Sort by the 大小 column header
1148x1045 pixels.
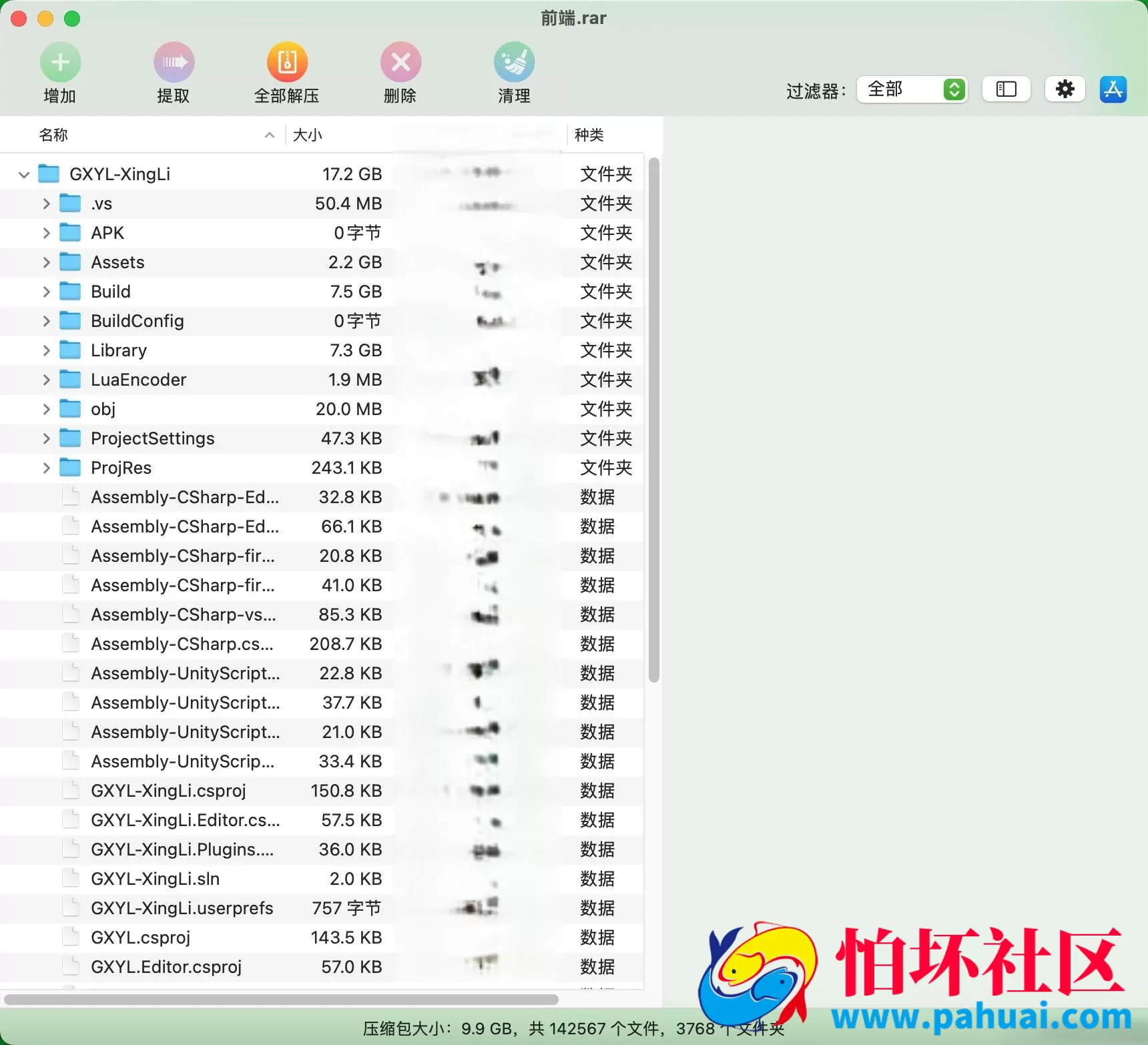click(307, 135)
